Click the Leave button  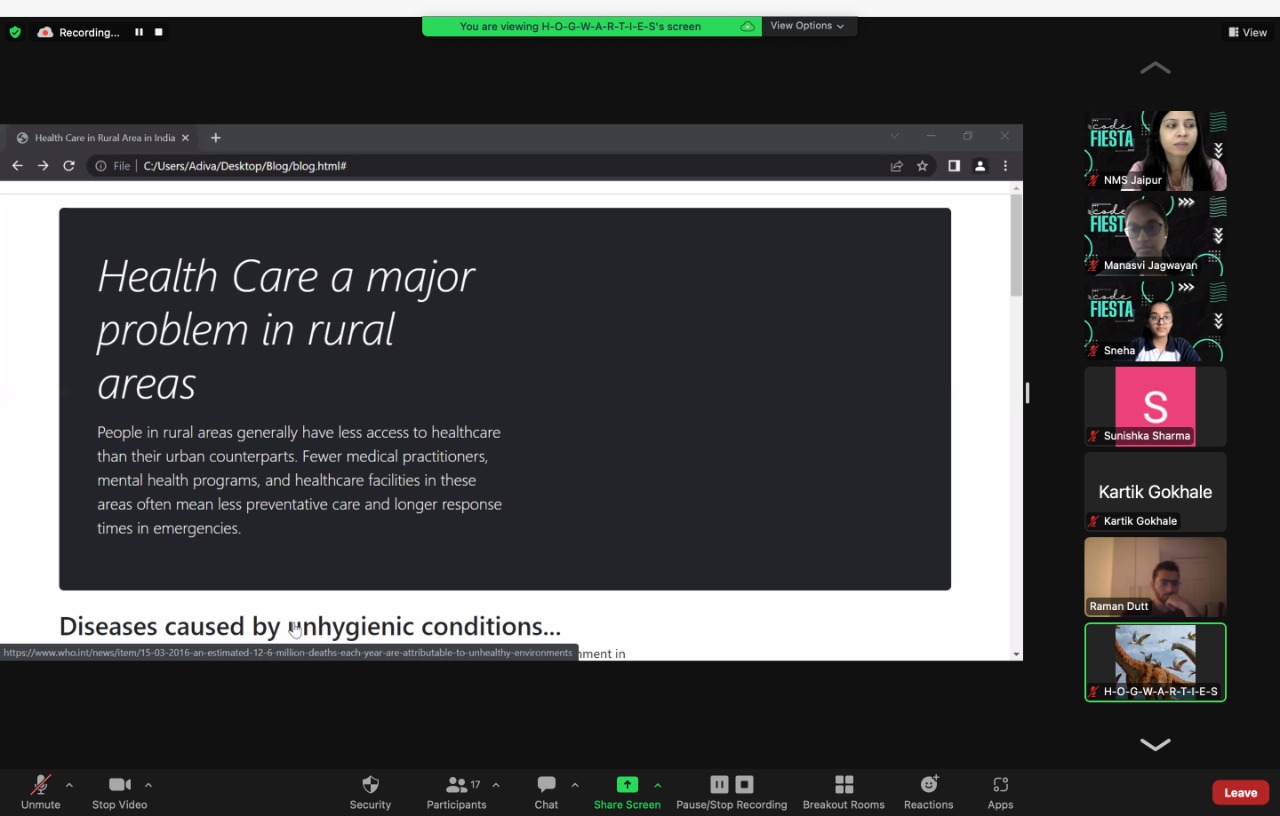[1240, 792]
